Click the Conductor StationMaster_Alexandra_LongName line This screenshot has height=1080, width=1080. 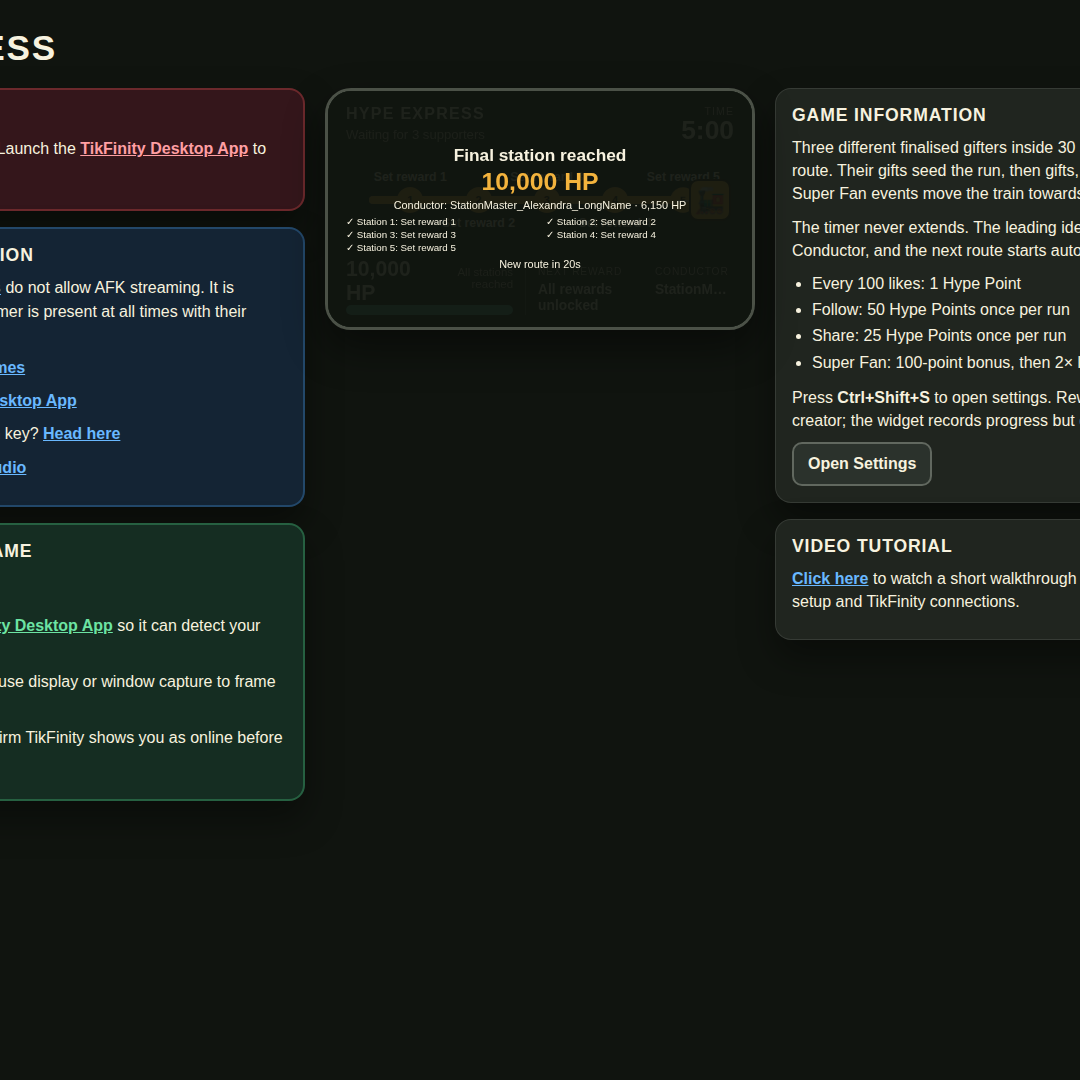click(539, 205)
